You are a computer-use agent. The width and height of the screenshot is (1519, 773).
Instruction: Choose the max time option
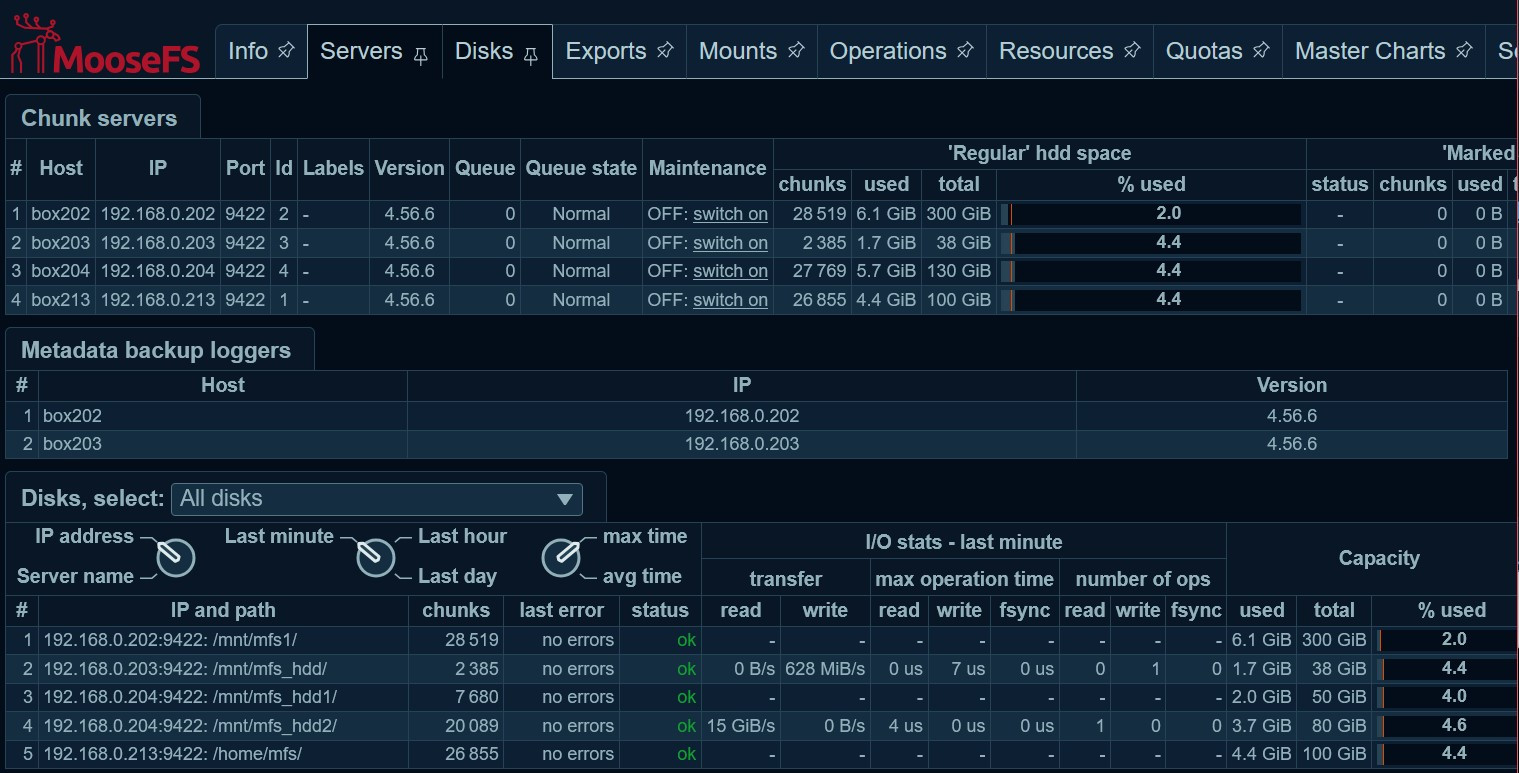click(x=645, y=536)
